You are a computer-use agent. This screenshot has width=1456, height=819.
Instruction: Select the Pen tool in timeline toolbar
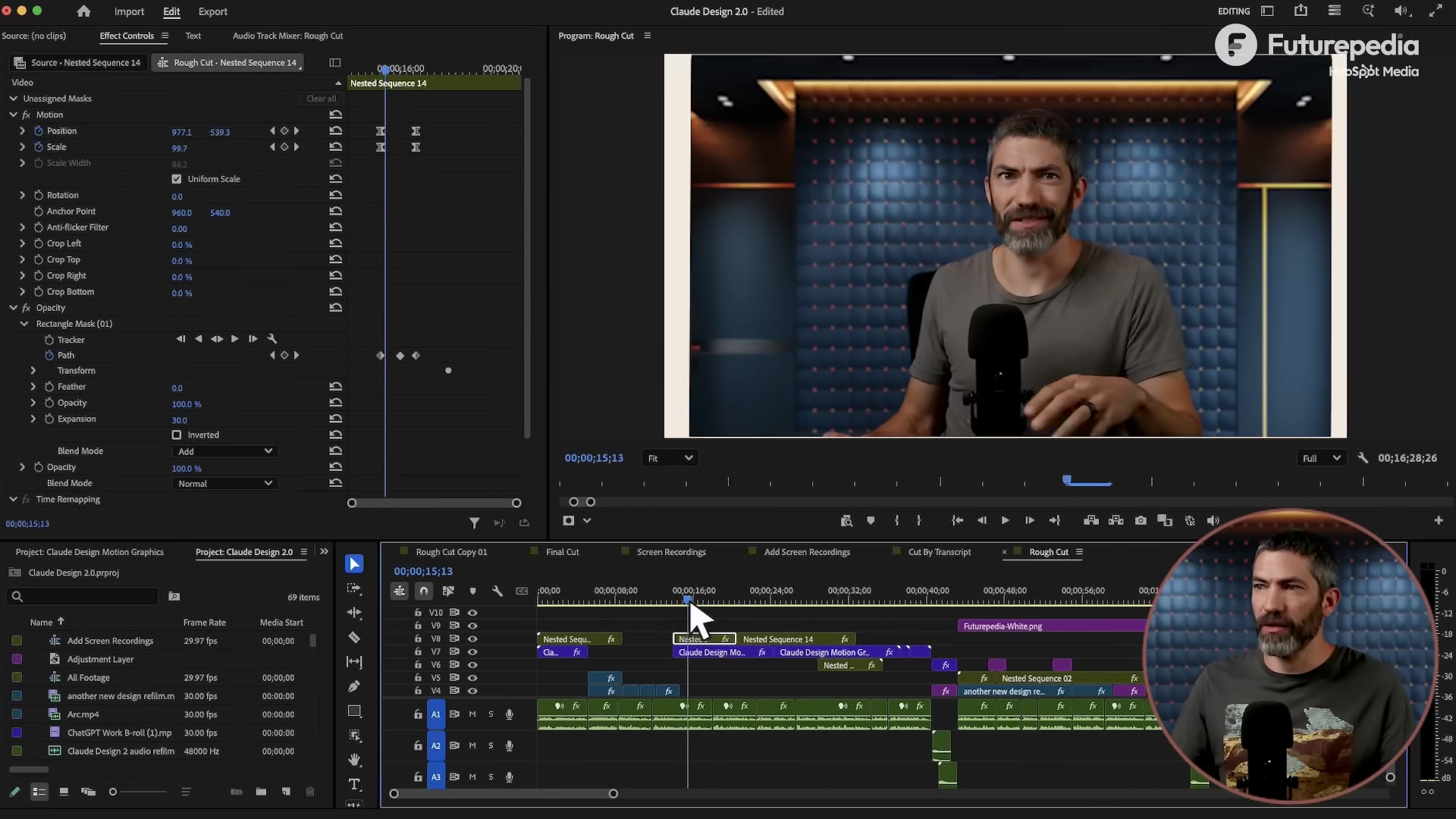354,686
